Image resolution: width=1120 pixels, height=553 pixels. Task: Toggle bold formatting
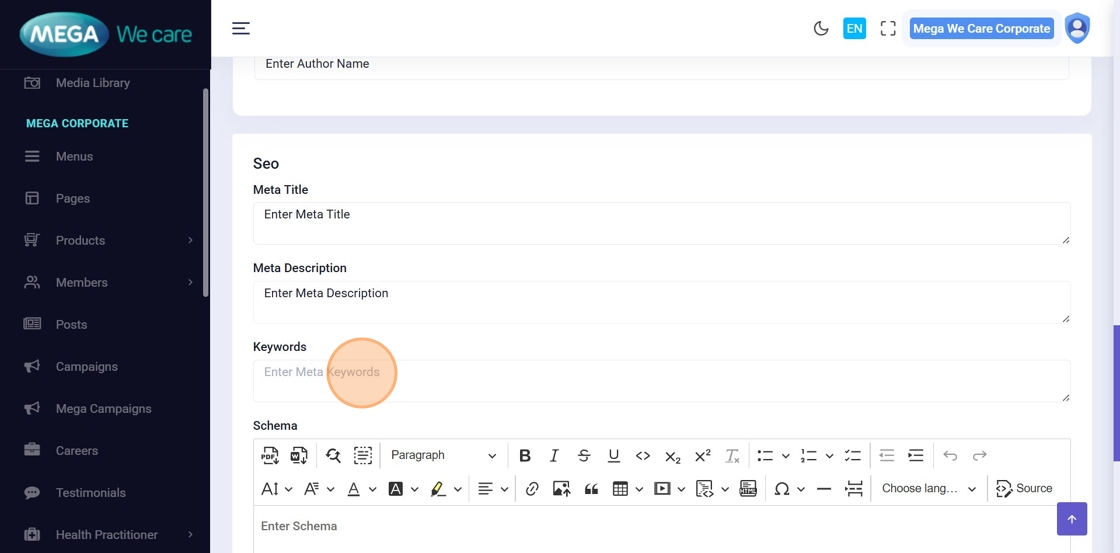(524, 456)
